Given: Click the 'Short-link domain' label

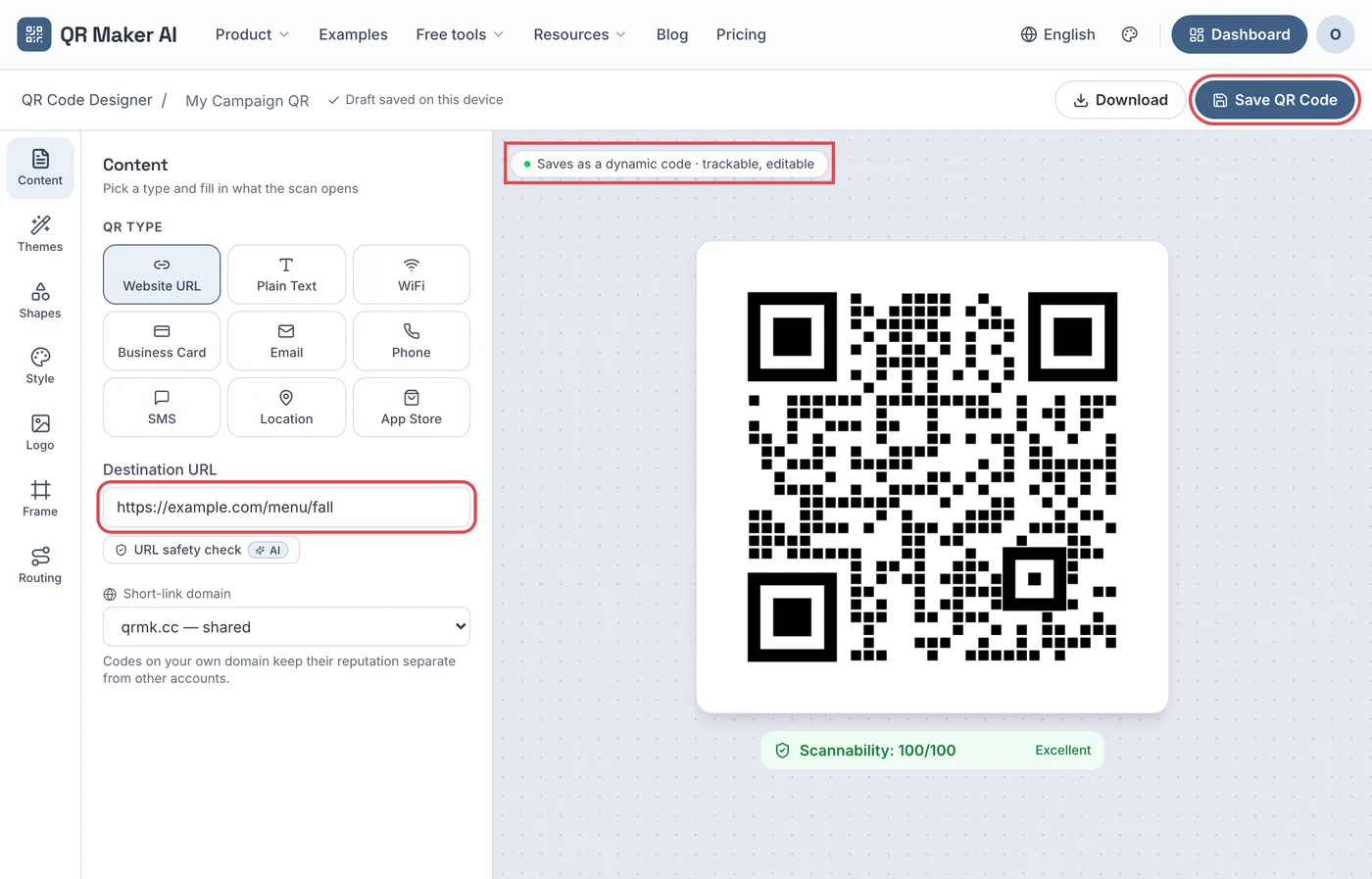Looking at the screenshot, I should coord(168,594).
